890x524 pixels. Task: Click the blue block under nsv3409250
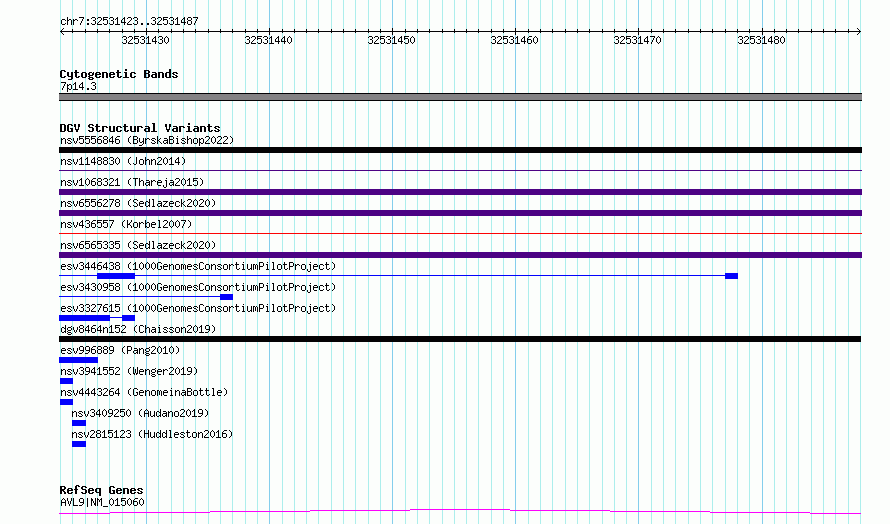(79, 423)
